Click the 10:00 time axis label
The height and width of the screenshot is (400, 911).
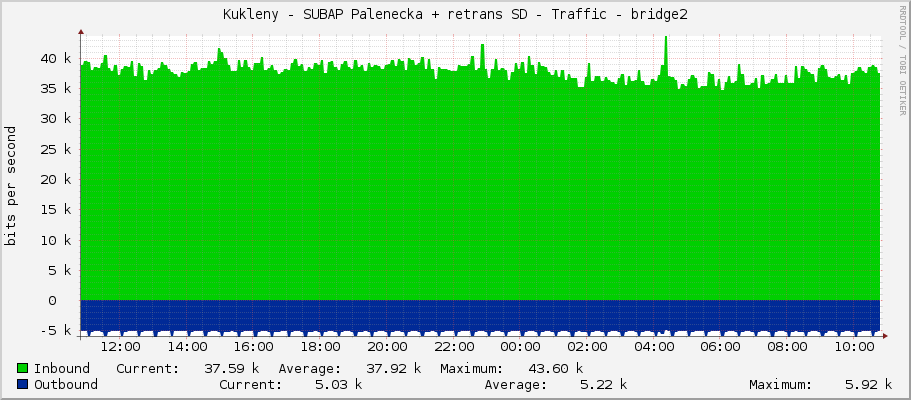[x=854, y=347]
